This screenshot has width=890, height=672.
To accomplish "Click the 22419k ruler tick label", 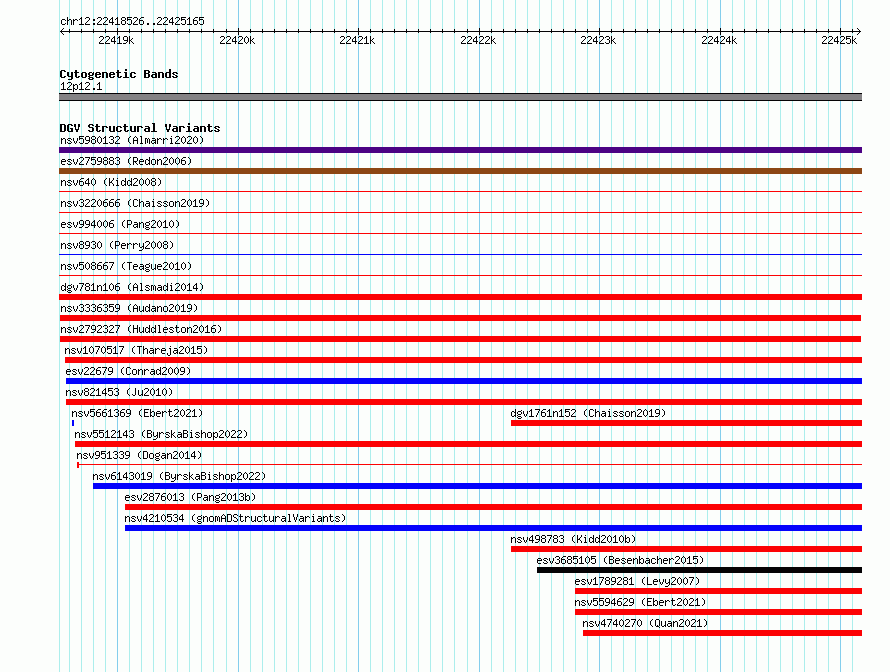I will pos(116,40).
